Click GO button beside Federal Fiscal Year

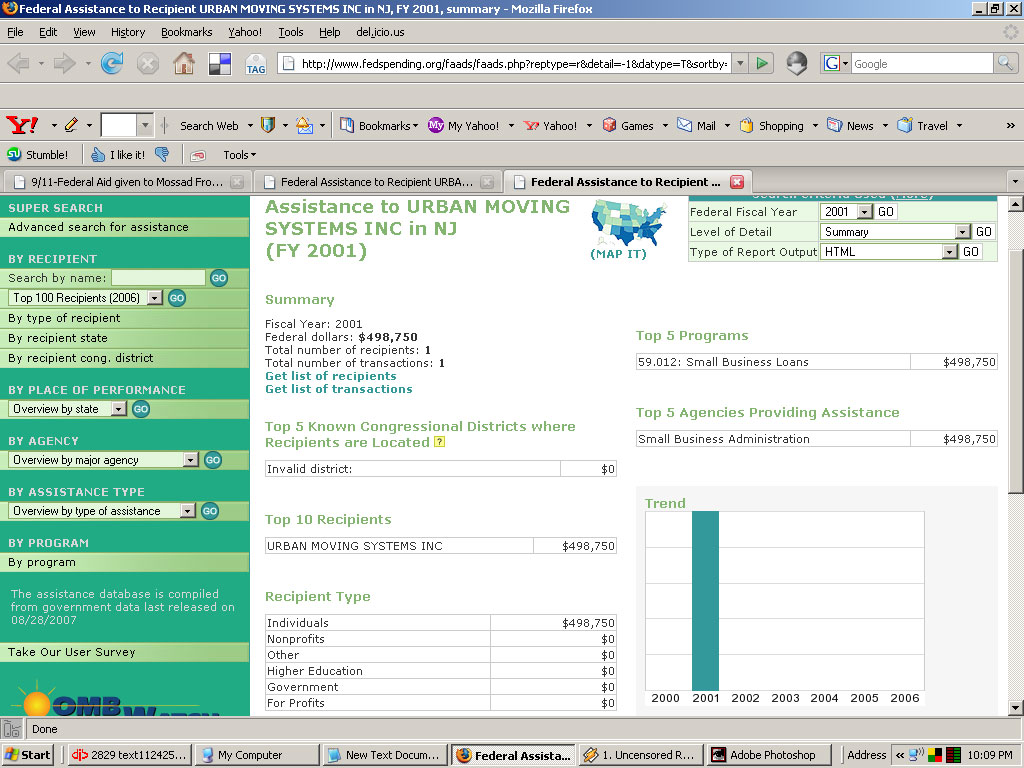pos(886,212)
